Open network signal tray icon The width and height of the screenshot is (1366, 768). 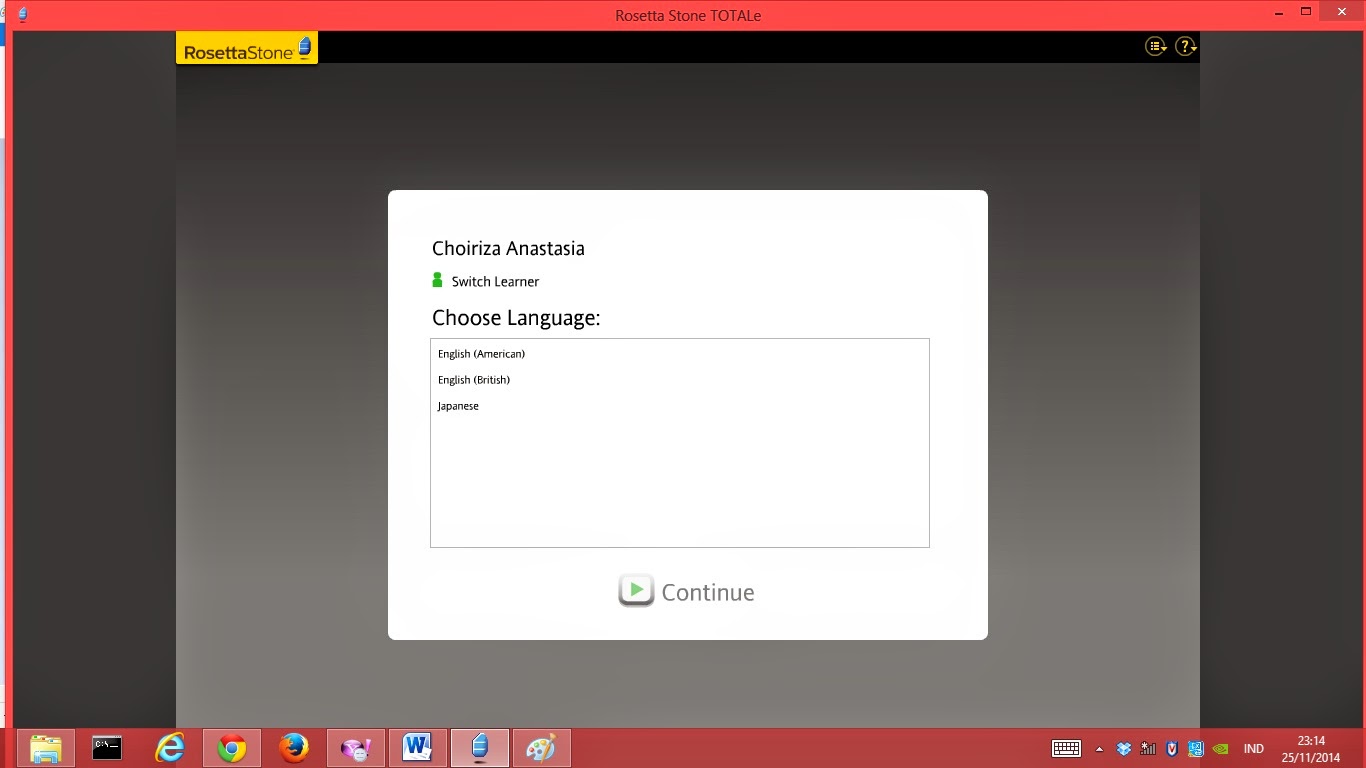tap(1148, 748)
